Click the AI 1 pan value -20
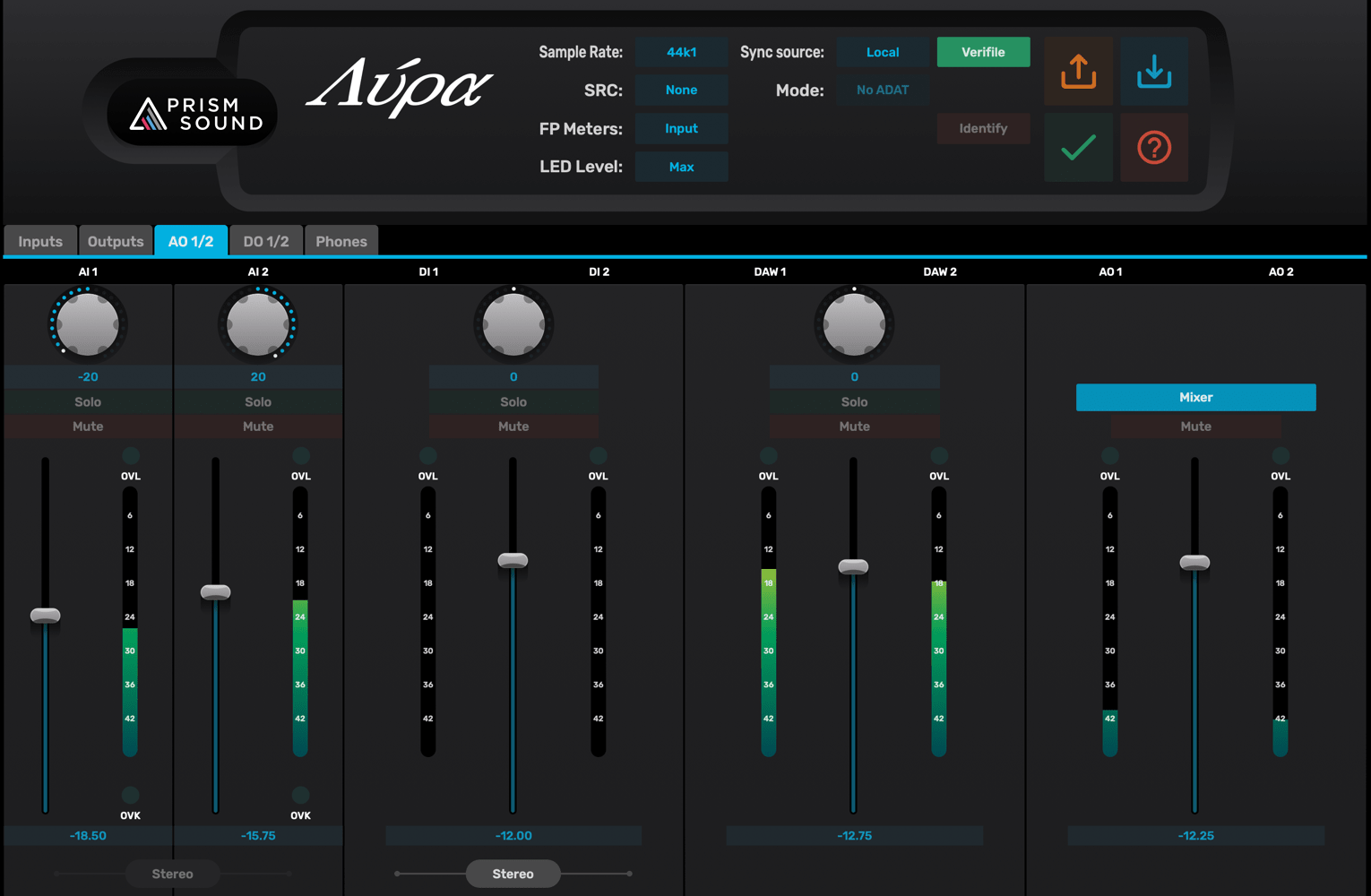 [x=88, y=376]
